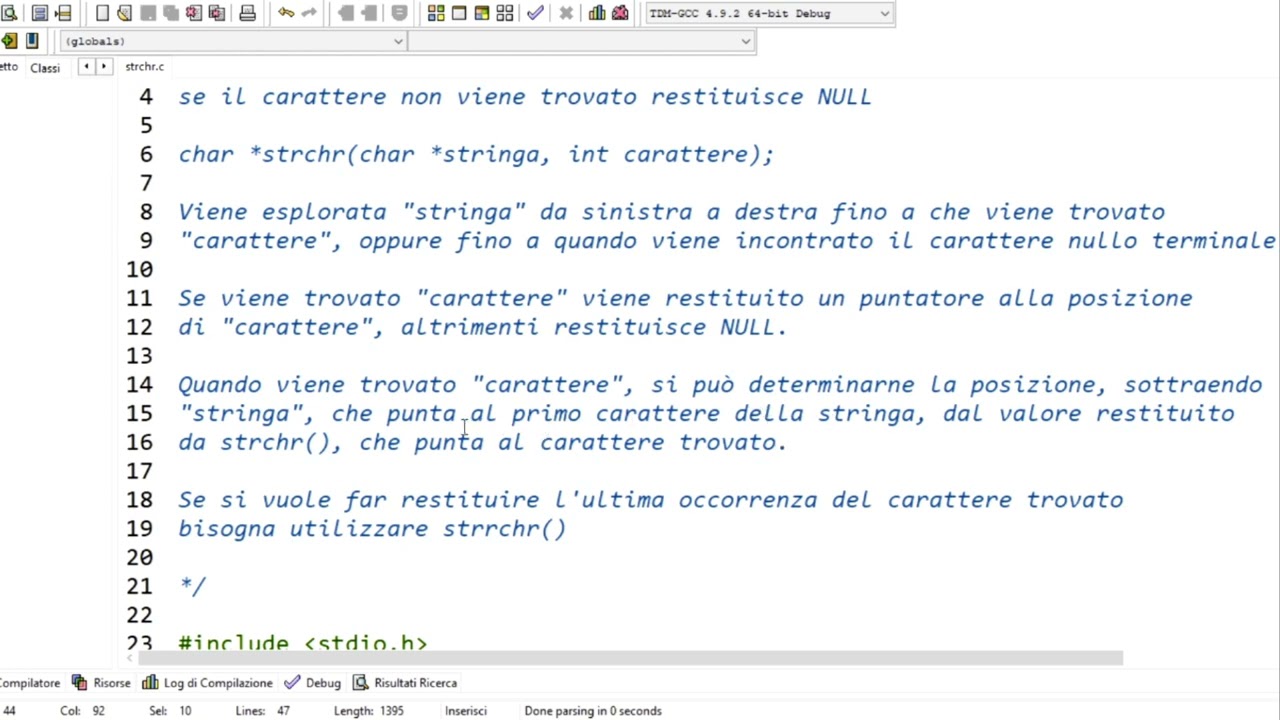Click the horizontal editor scrollbar
This screenshot has height=720, width=1280.
(630, 658)
